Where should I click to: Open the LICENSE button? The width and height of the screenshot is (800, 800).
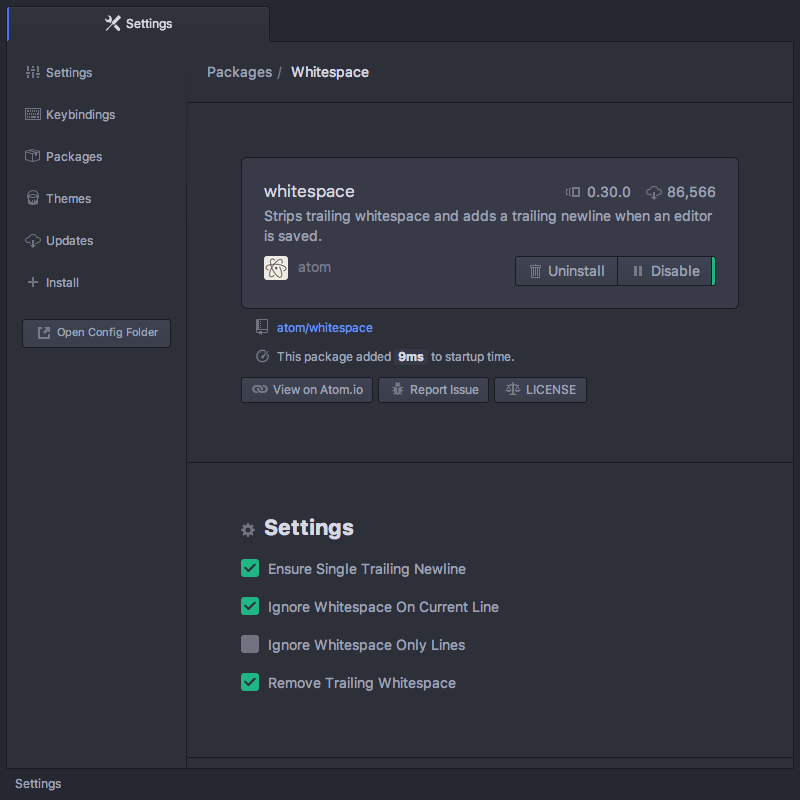coord(540,390)
